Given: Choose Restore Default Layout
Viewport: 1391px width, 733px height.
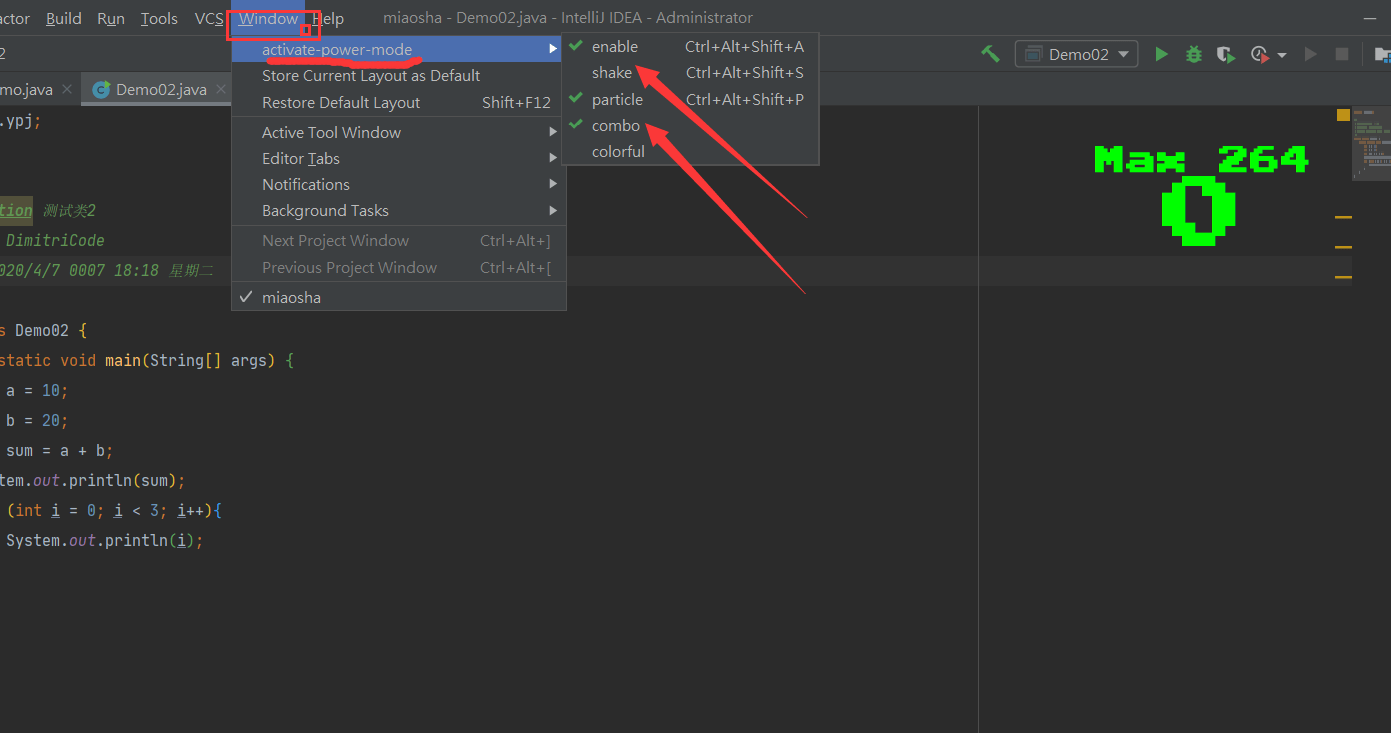Looking at the screenshot, I should pyautogui.click(x=399, y=102).
